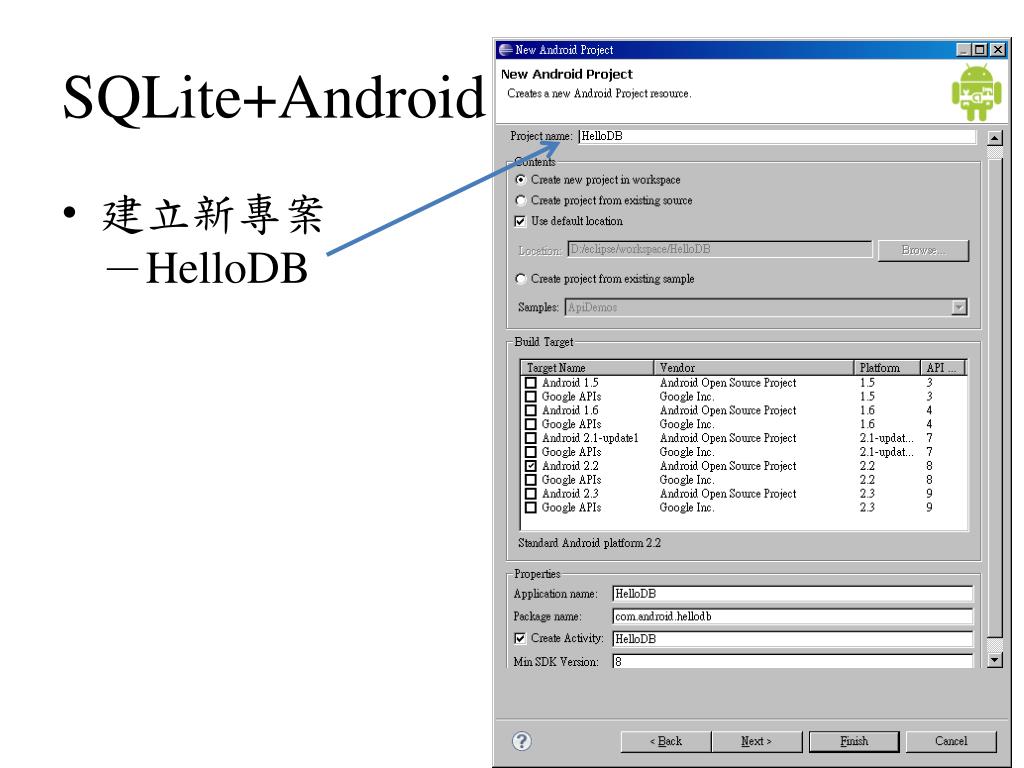The width and height of the screenshot is (1024, 768).
Task: Check the Android 1.5 target
Action: (x=531, y=383)
